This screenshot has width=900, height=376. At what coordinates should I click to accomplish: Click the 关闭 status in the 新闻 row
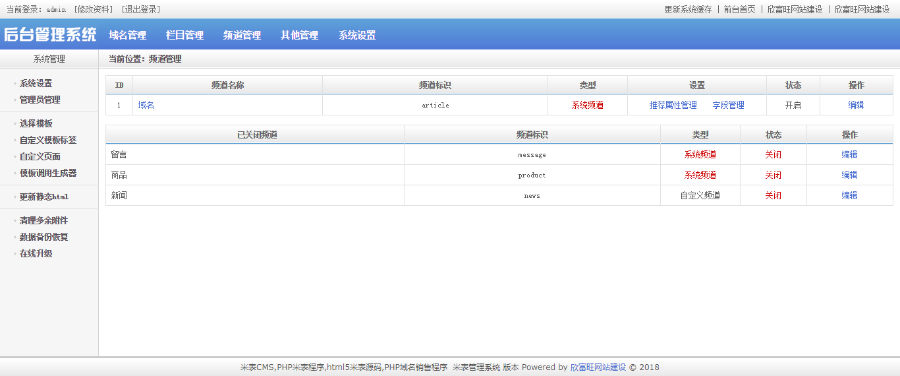tap(773, 195)
